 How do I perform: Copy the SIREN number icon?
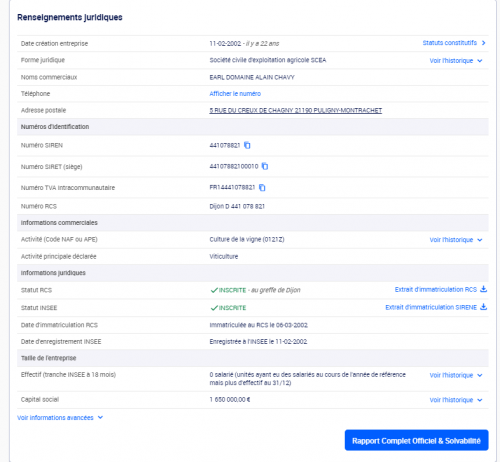247,145
